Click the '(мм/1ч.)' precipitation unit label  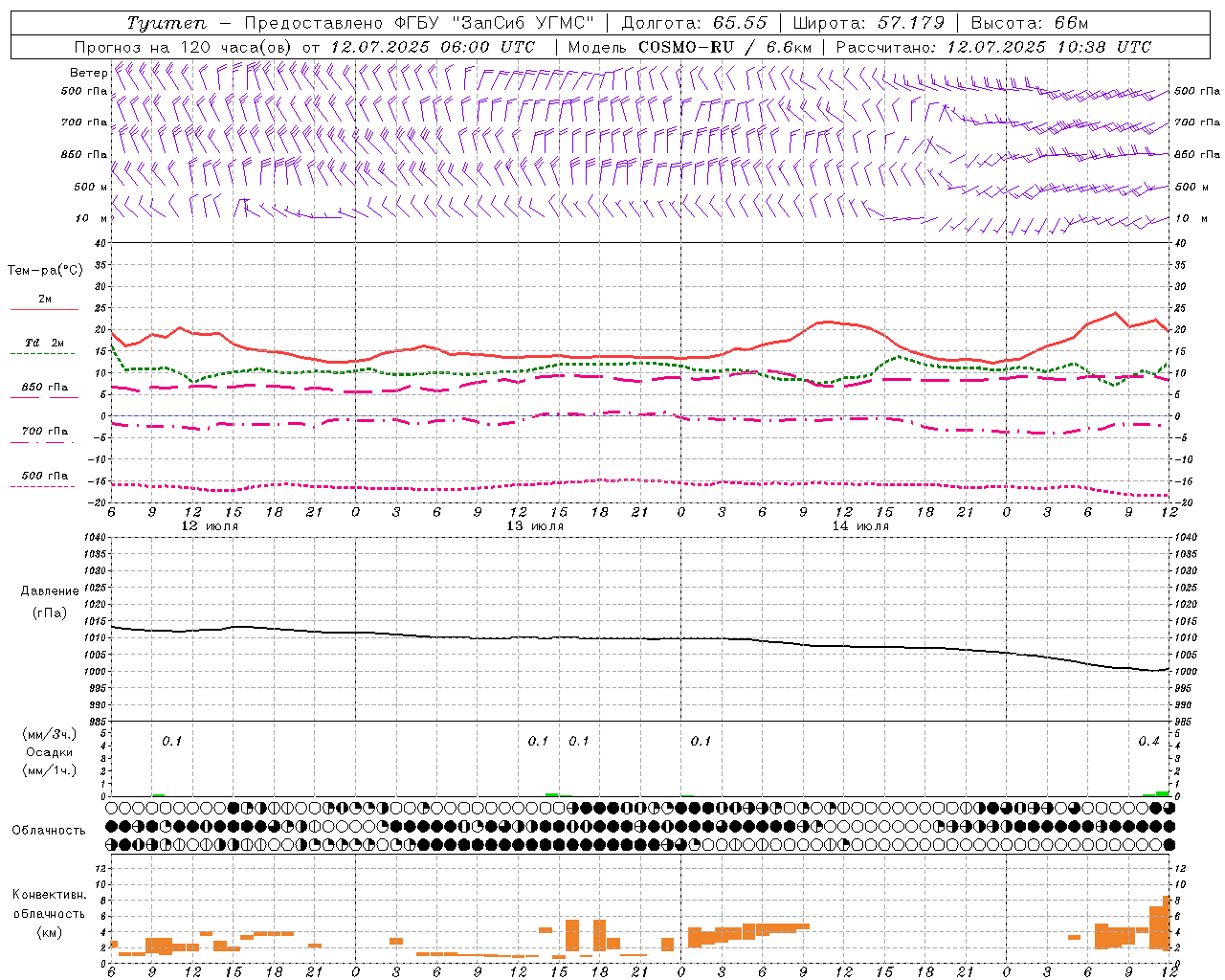50,770
